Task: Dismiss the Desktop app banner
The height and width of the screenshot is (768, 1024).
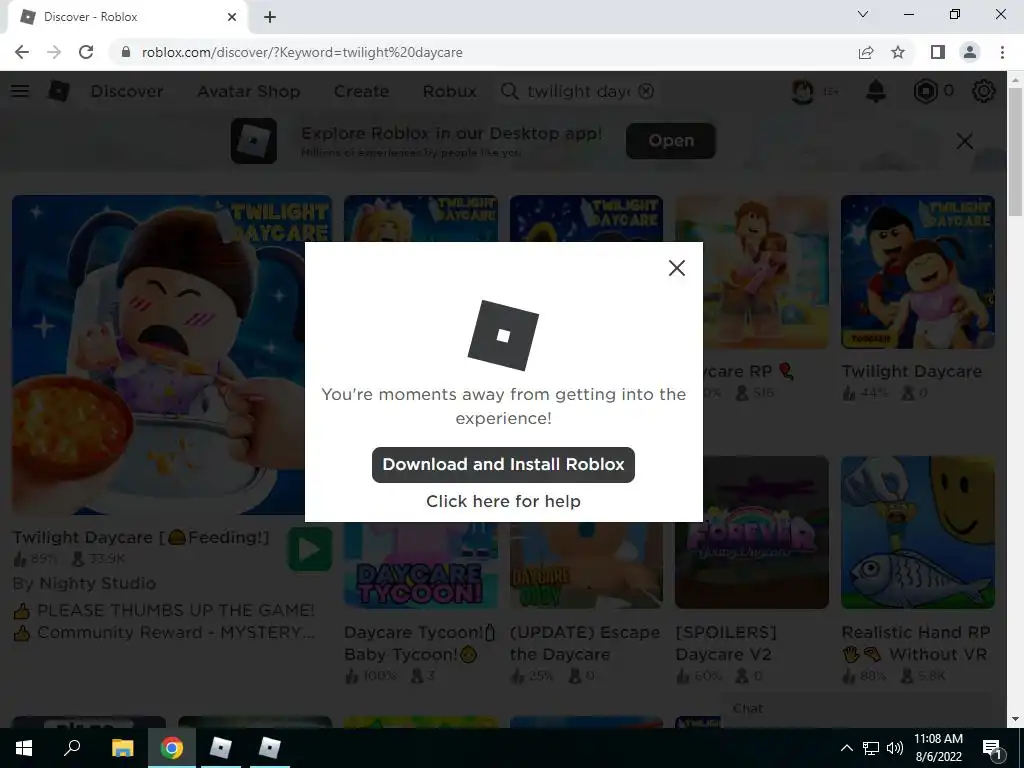Action: coord(965,141)
